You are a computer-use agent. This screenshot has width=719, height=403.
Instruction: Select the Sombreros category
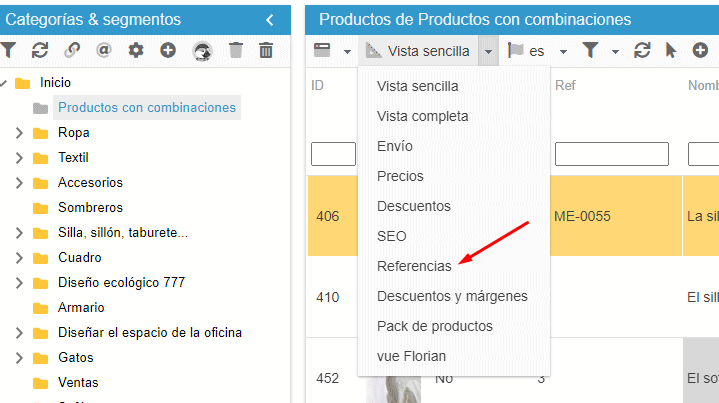[x=90, y=208]
